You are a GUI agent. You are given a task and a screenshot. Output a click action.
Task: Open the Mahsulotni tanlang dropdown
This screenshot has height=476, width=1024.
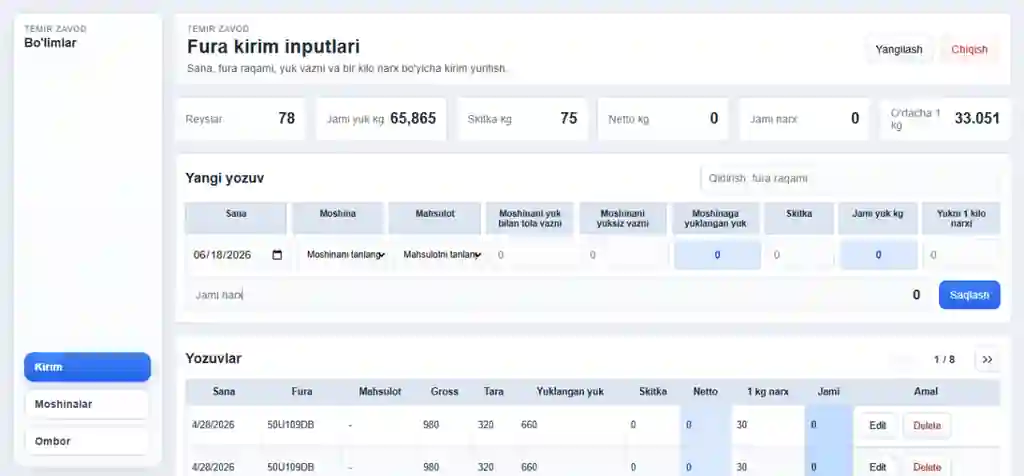pos(442,255)
